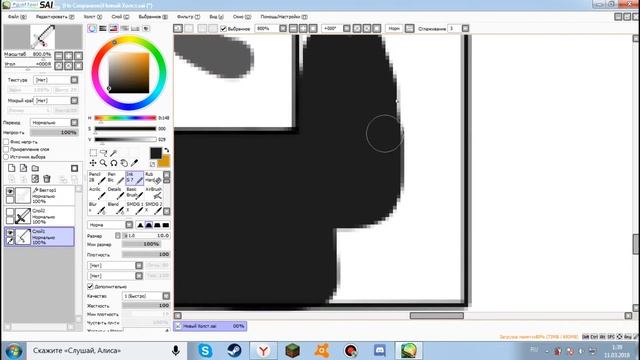640x360 pixels.
Task: Select the SMDG 2 tool
Action: point(153,207)
